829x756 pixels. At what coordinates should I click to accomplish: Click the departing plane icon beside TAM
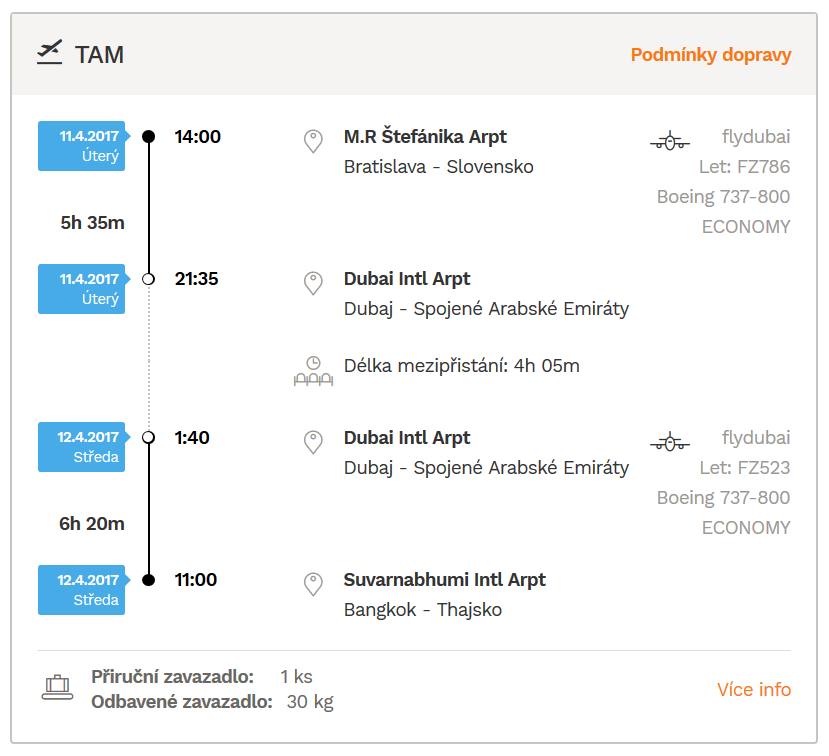pos(49,52)
